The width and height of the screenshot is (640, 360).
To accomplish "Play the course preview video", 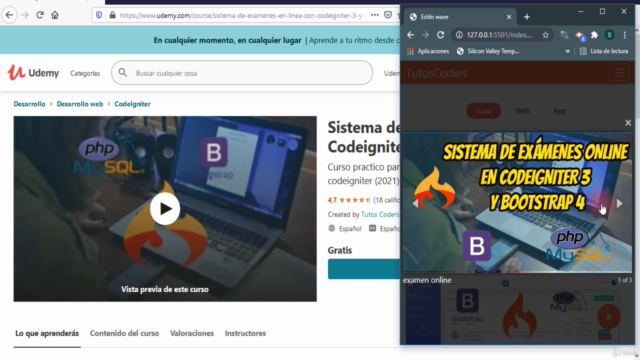I will pos(165,209).
